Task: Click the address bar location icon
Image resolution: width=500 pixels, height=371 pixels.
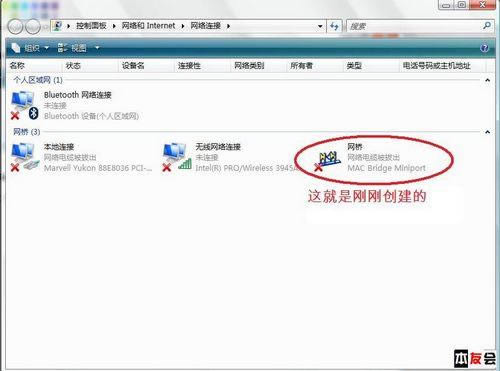Action: click(58, 26)
